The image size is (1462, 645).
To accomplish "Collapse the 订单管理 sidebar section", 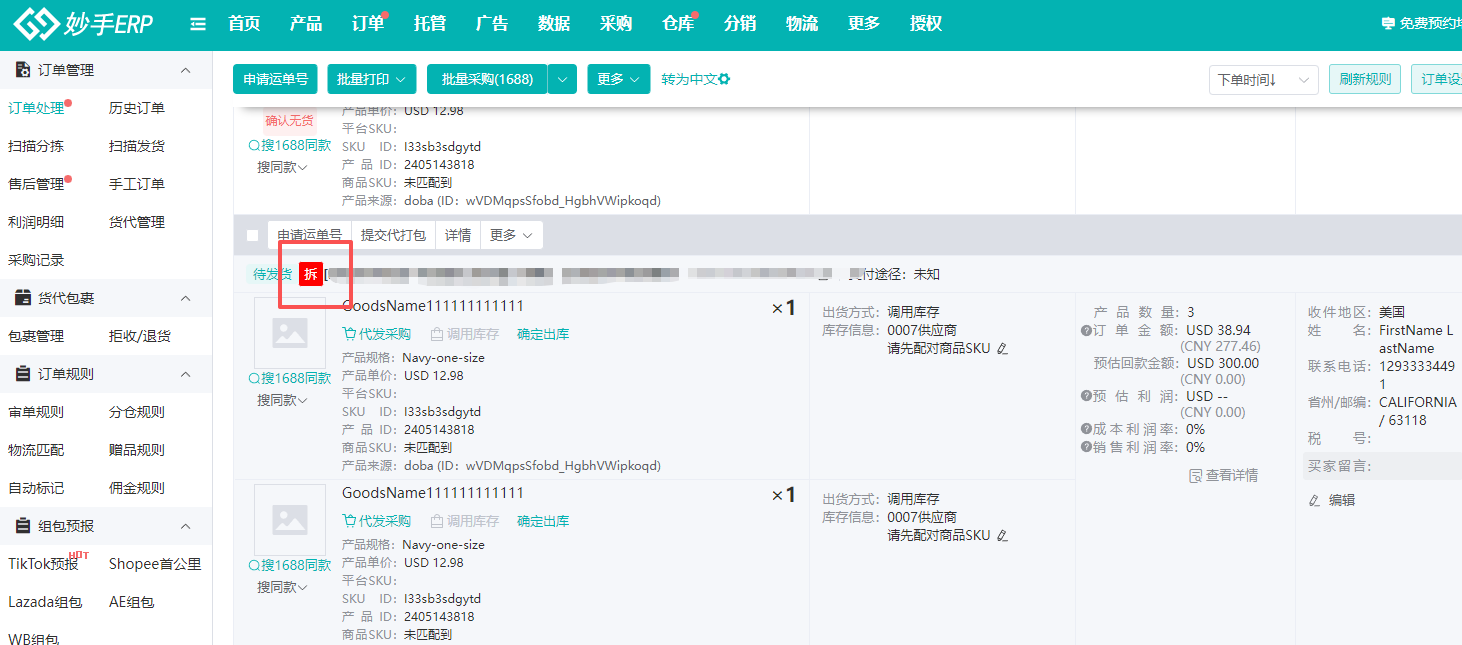I will tap(185, 70).
